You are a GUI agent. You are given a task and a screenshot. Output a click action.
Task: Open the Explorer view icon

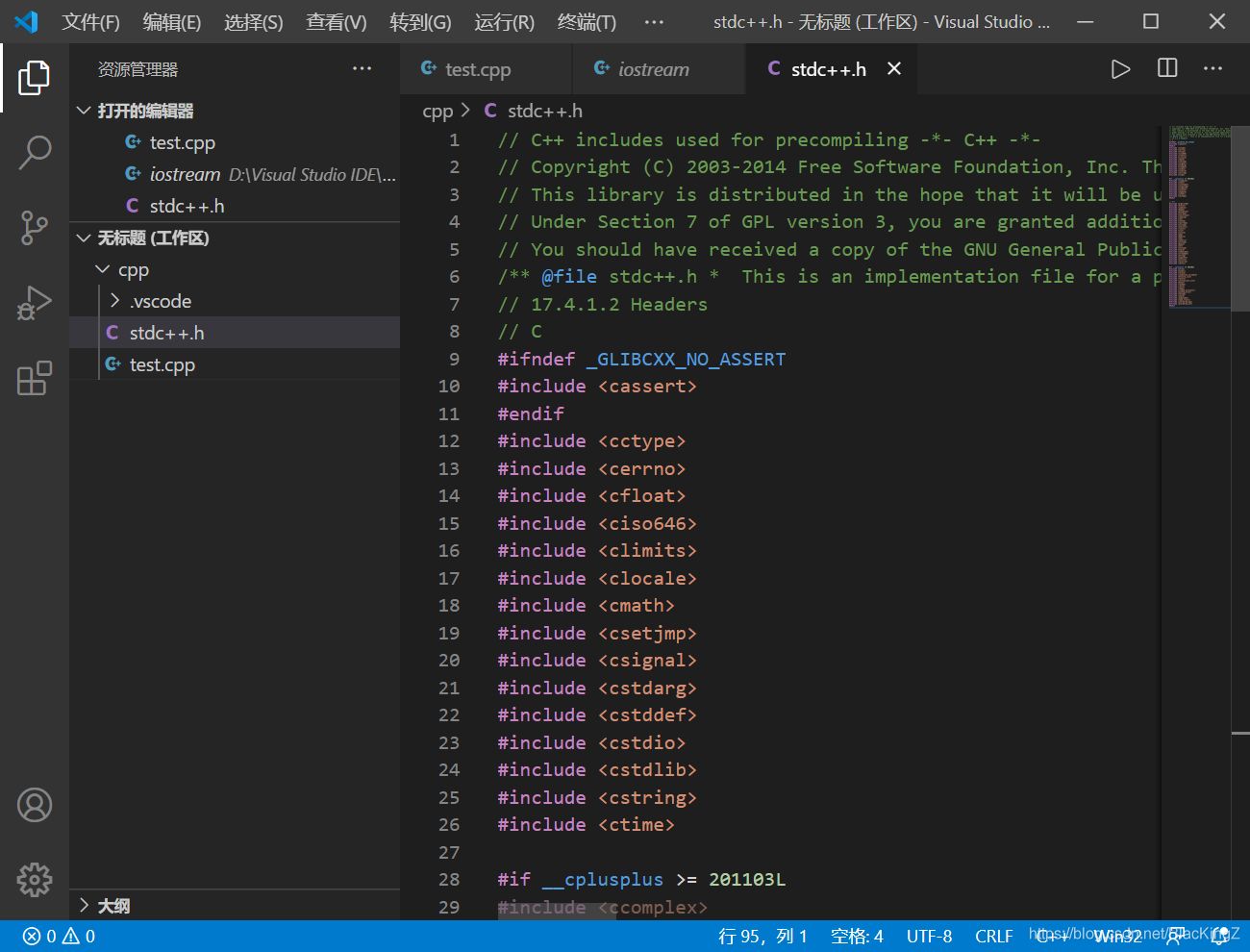point(35,79)
